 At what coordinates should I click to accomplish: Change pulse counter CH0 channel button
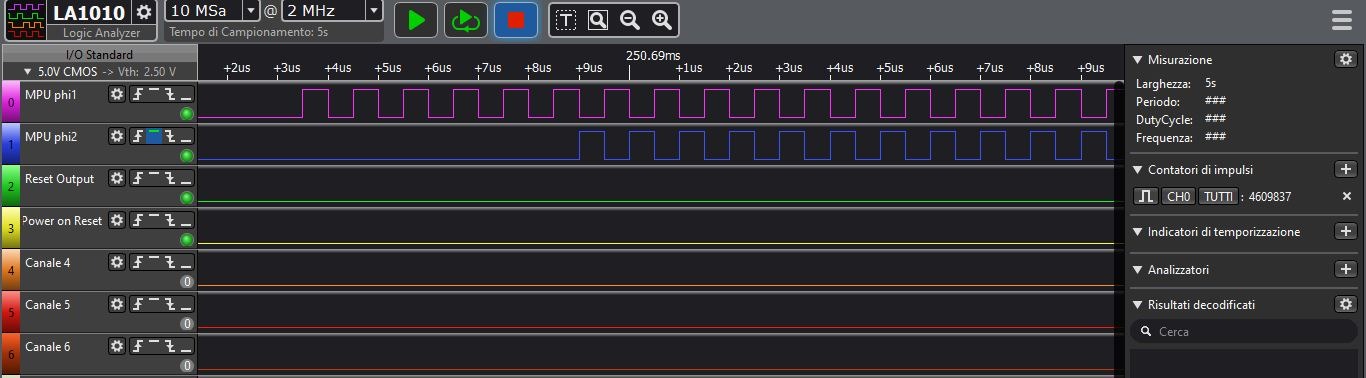click(x=1178, y=197)
